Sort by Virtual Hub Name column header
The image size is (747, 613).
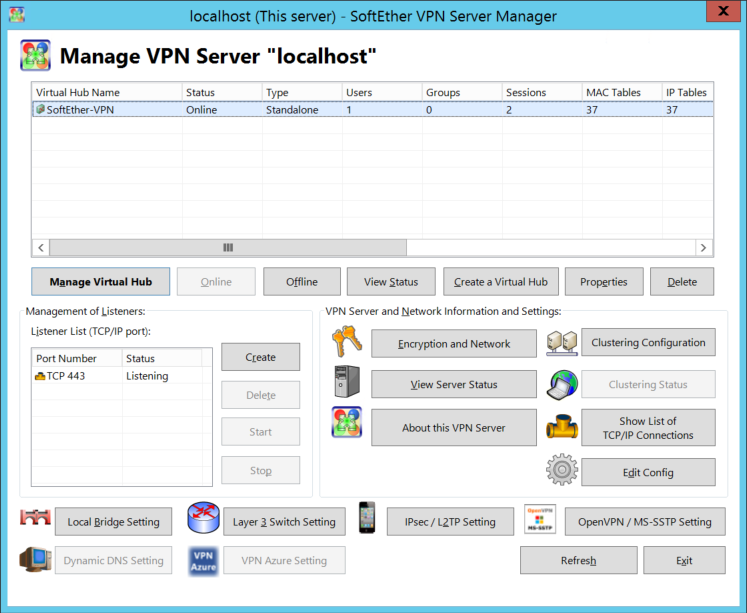pos(107,92)
